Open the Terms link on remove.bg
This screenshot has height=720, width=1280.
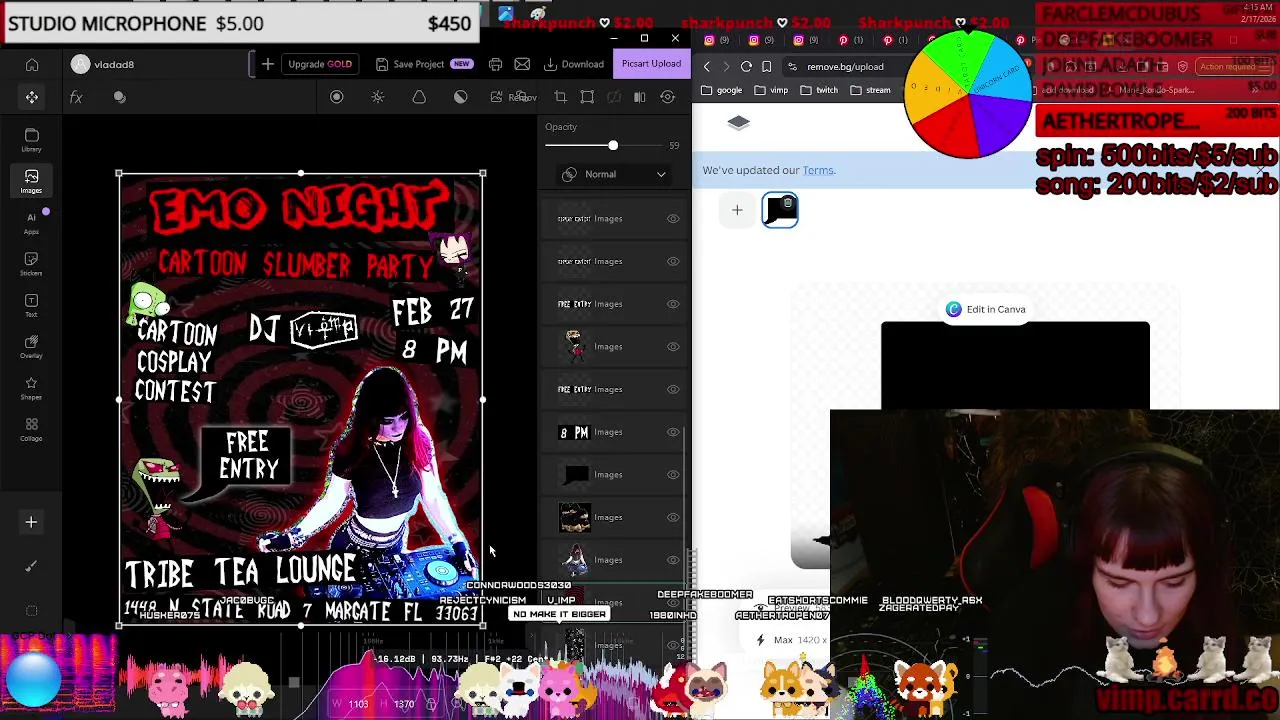[818, 170]
